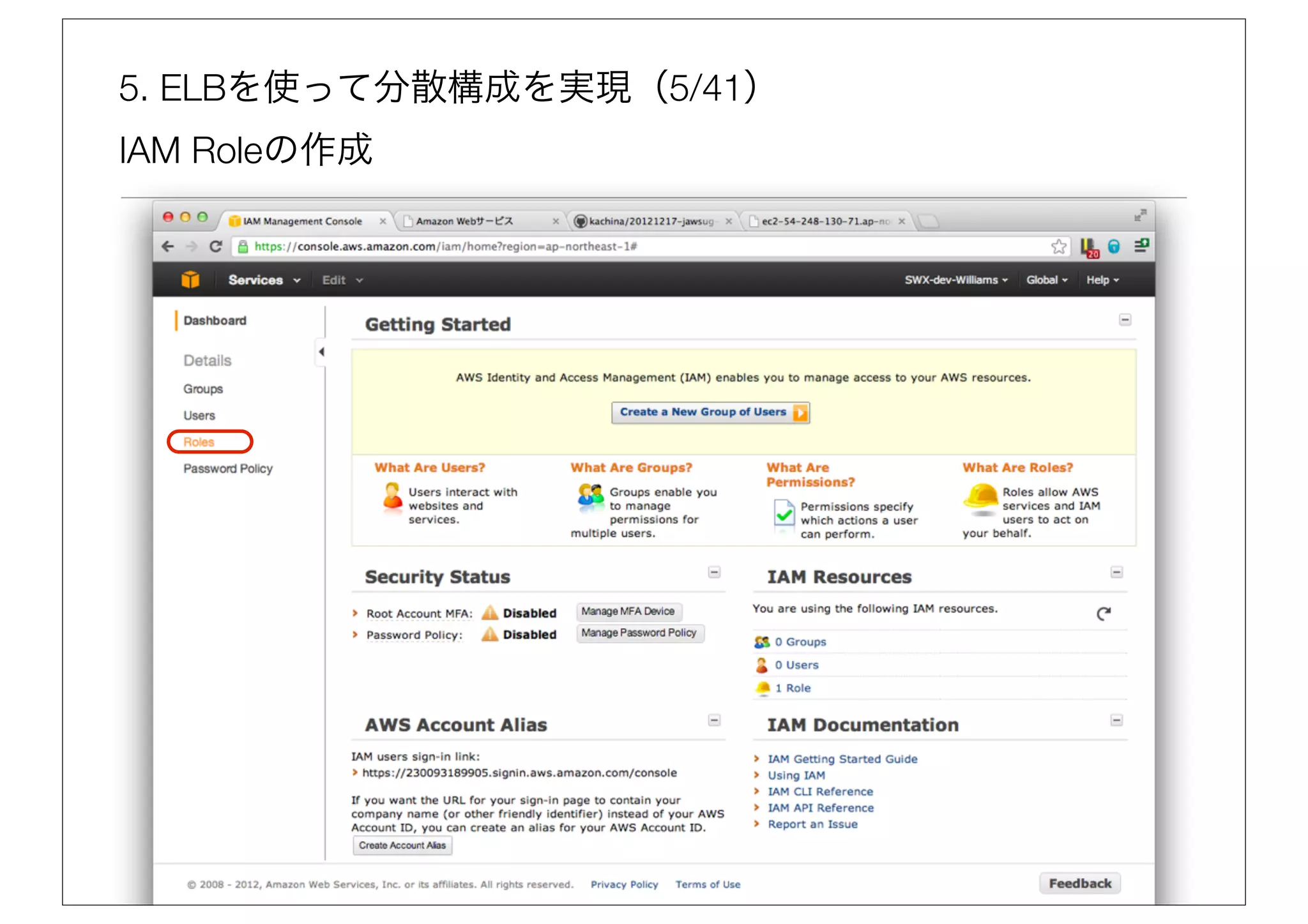Open the 0 Groups resource link

coord(800,642)
